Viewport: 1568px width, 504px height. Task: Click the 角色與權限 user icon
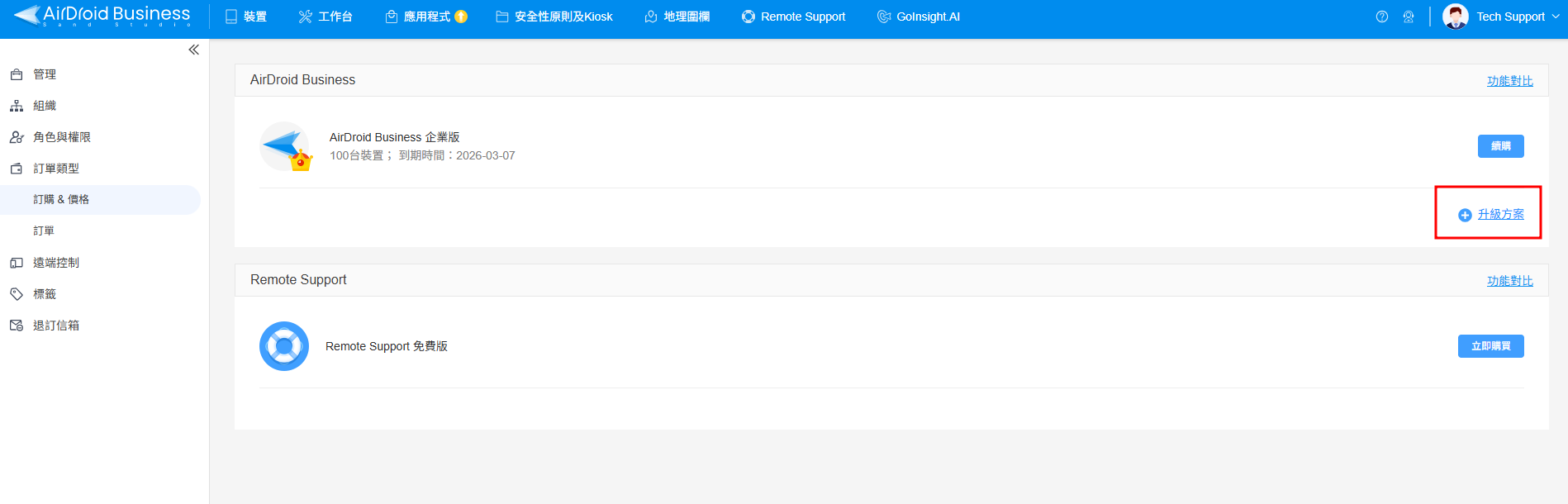pos(17,137)
